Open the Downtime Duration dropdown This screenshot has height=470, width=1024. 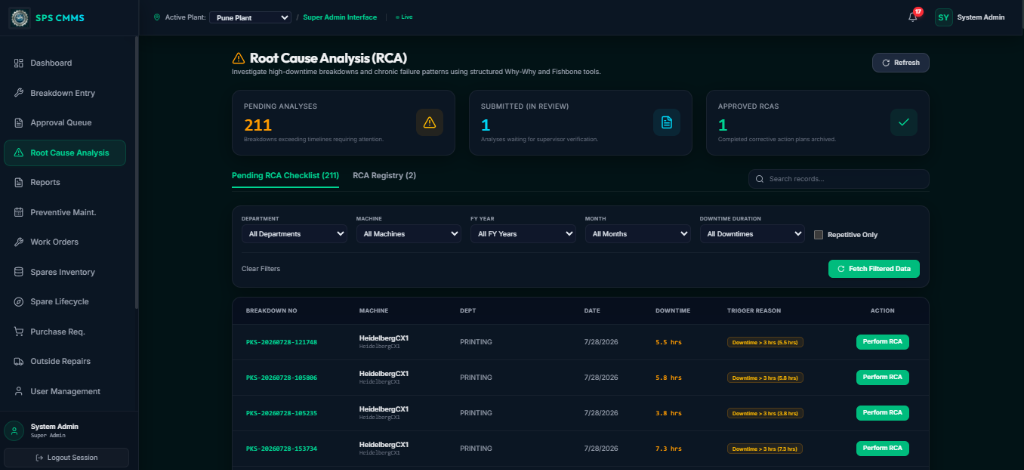pyautogui.click(x=752, y=234)
